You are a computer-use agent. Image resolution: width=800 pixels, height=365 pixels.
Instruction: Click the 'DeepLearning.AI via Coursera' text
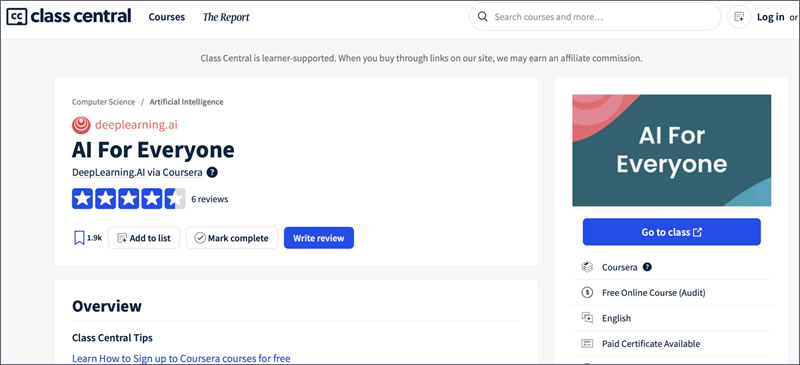(x=137, y=173)
